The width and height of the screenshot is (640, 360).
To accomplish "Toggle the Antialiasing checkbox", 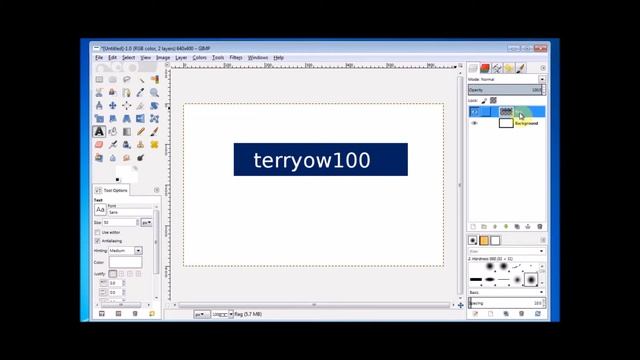I will (98, 241).
